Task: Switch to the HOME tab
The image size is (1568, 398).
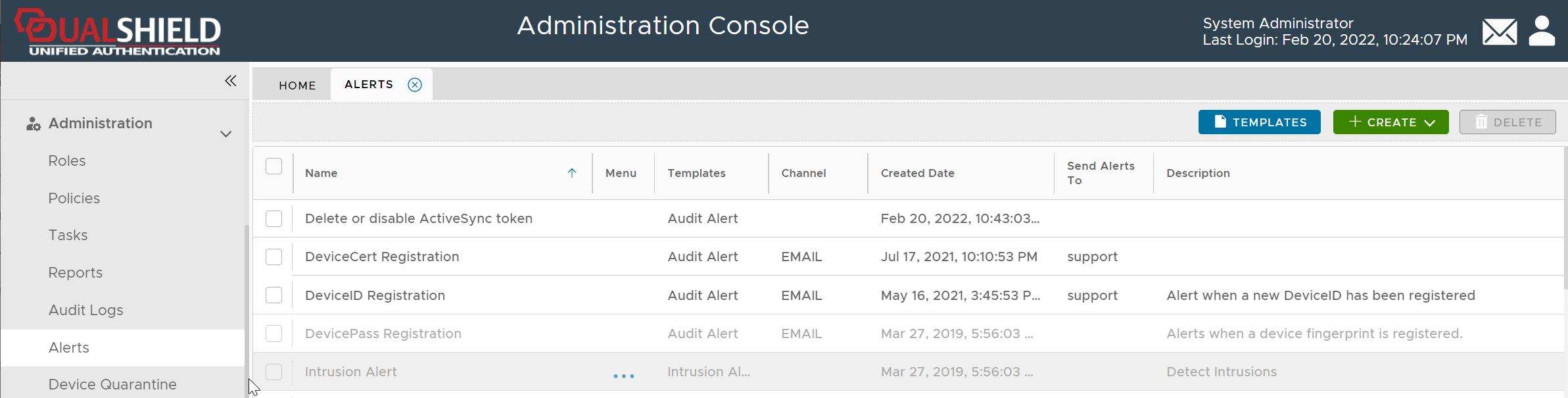Action: click(x=297, y=86)
